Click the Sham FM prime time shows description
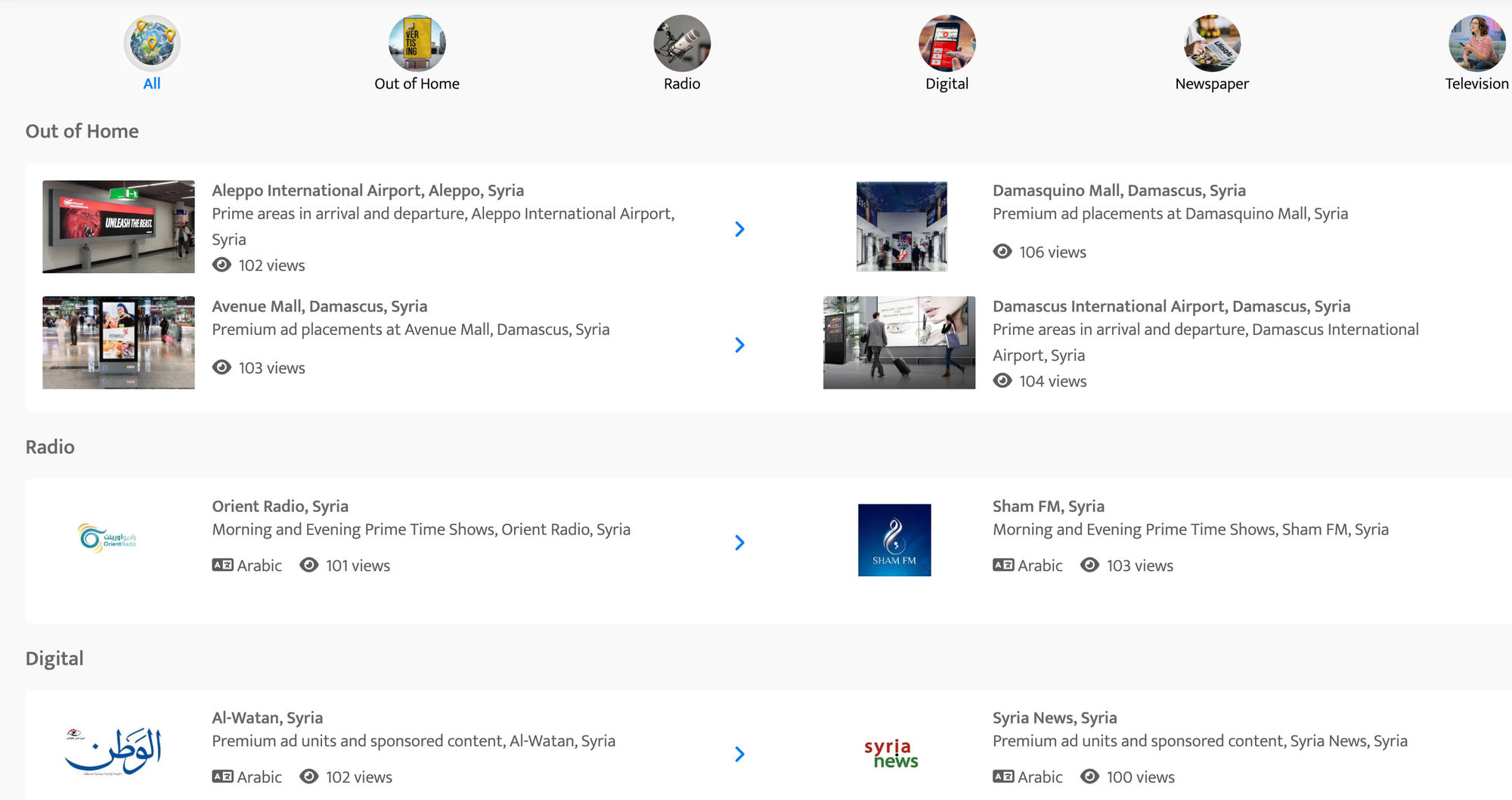 (x=1191, y=529)
